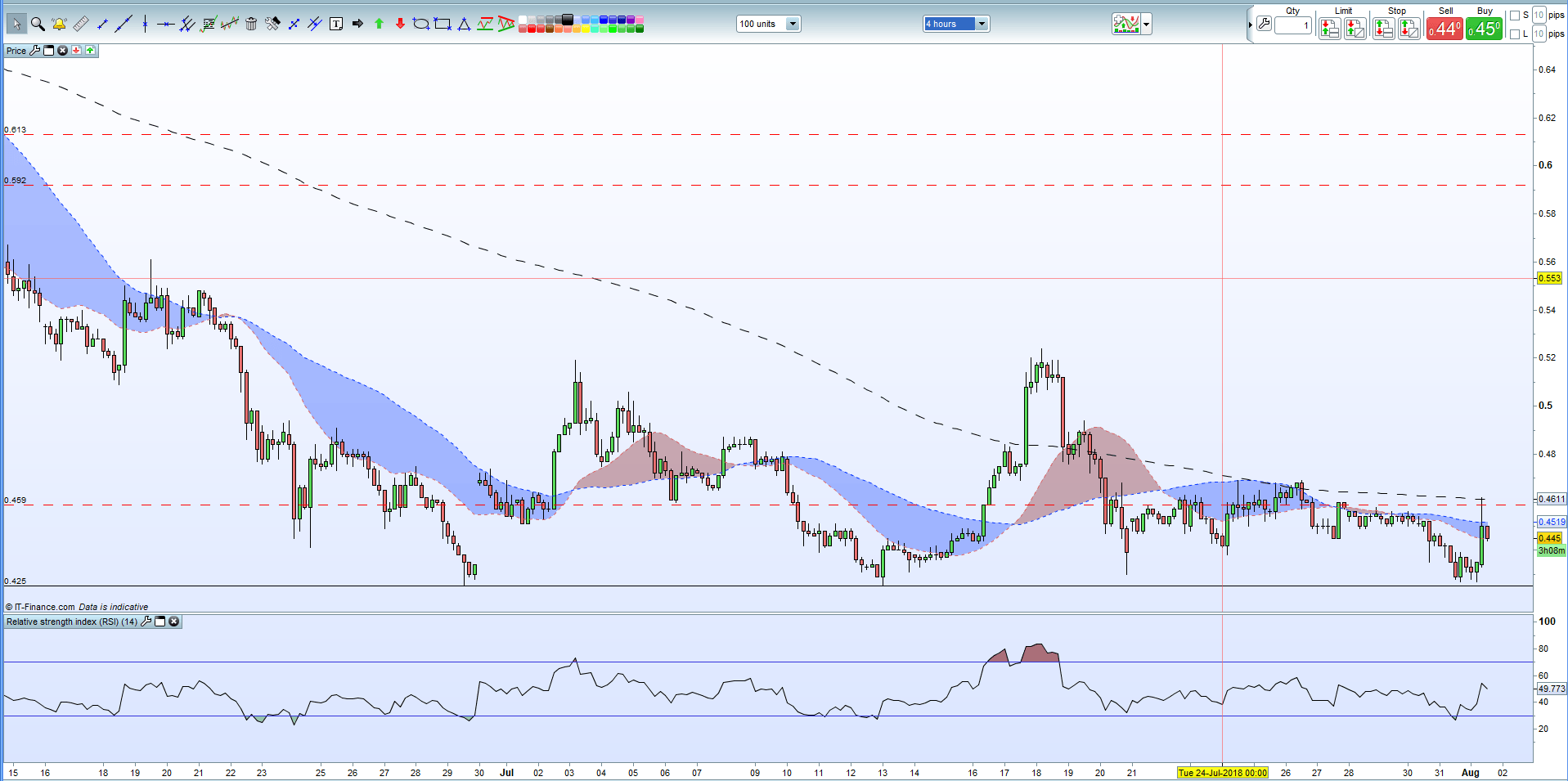Select the arrow cursor tool
1568x781 pixels.
(16, 24)
